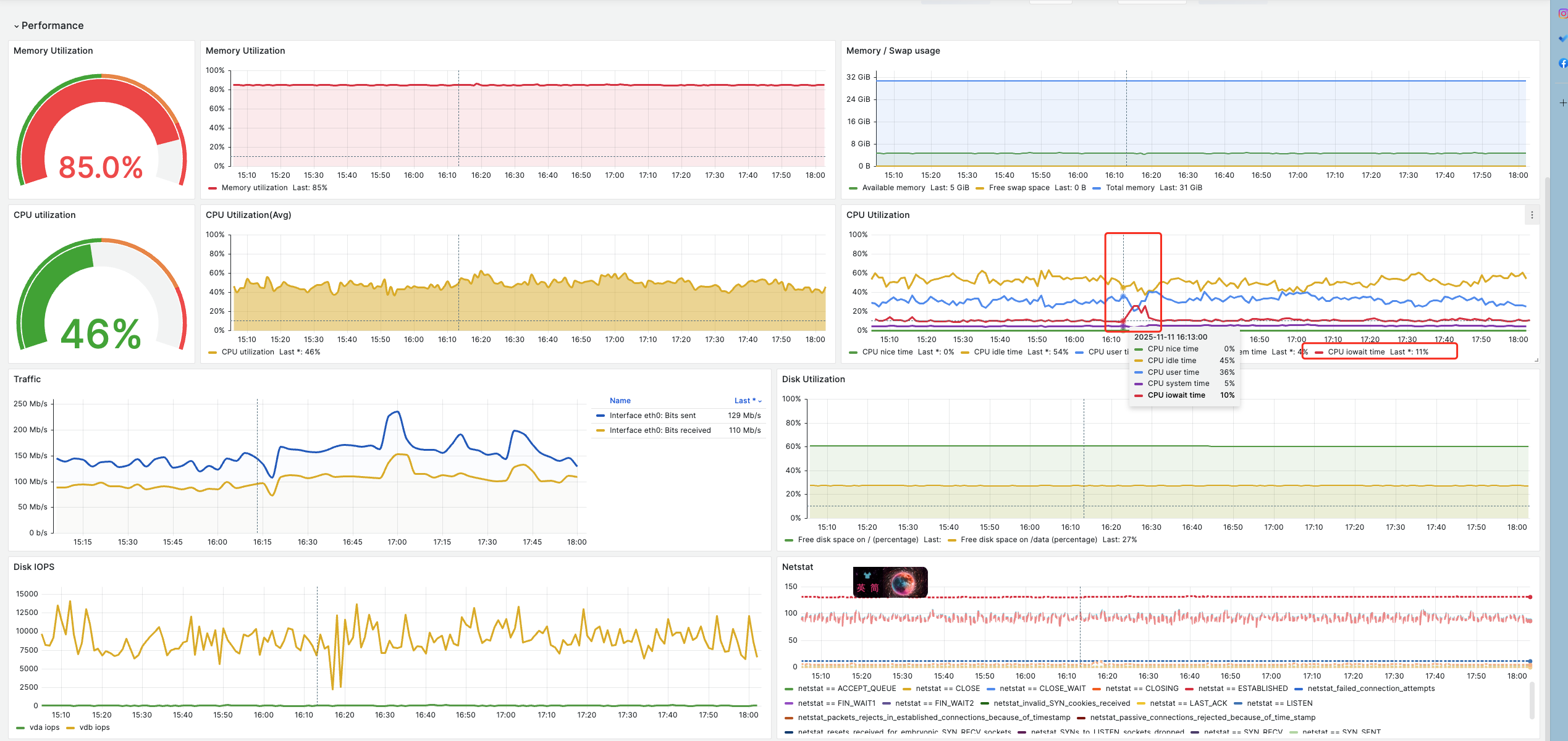
Task: Open the CPU Utilization panel three-dot menu
Action: pos(1532,215)
